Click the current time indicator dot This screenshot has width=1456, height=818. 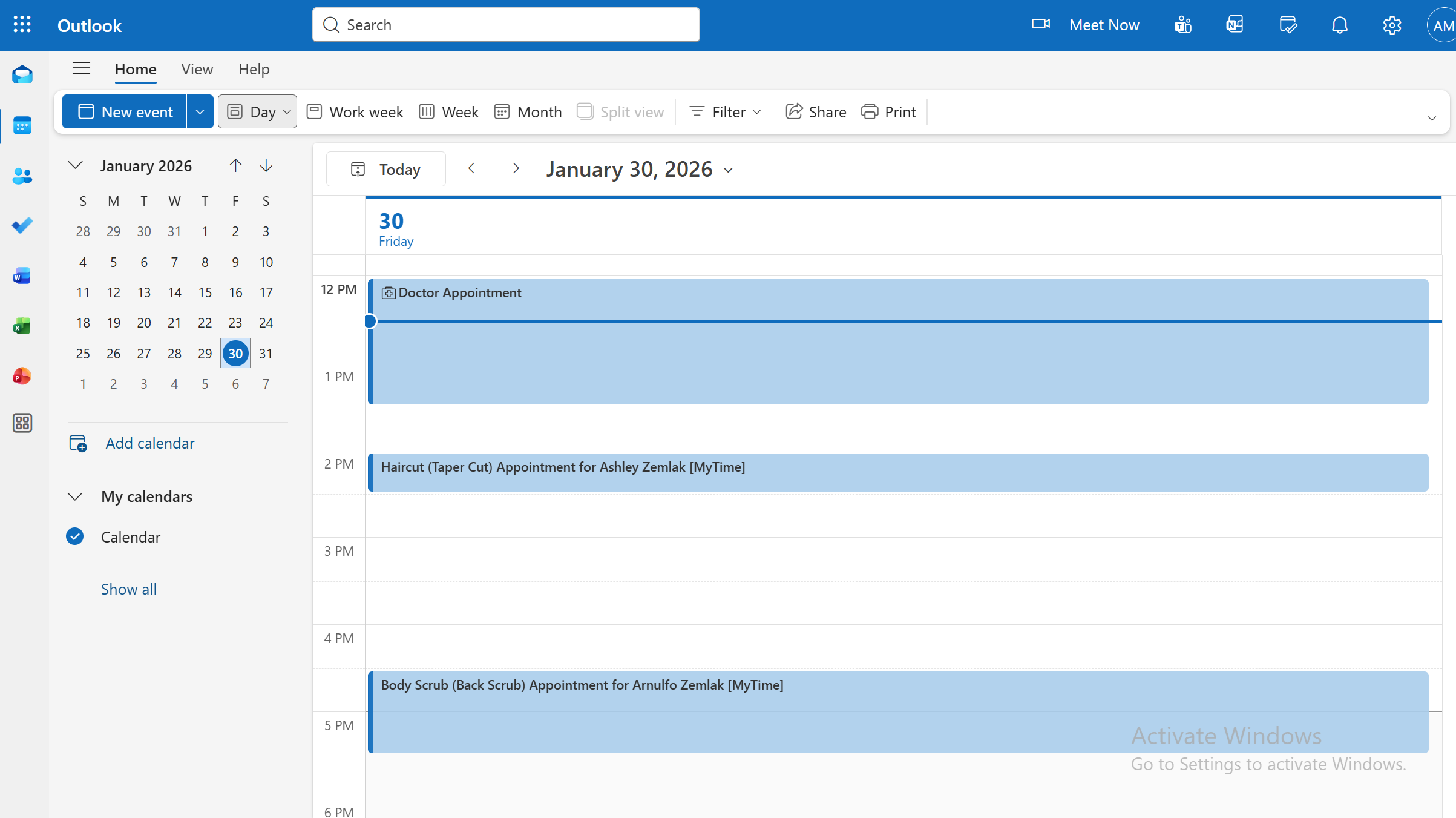370,322
